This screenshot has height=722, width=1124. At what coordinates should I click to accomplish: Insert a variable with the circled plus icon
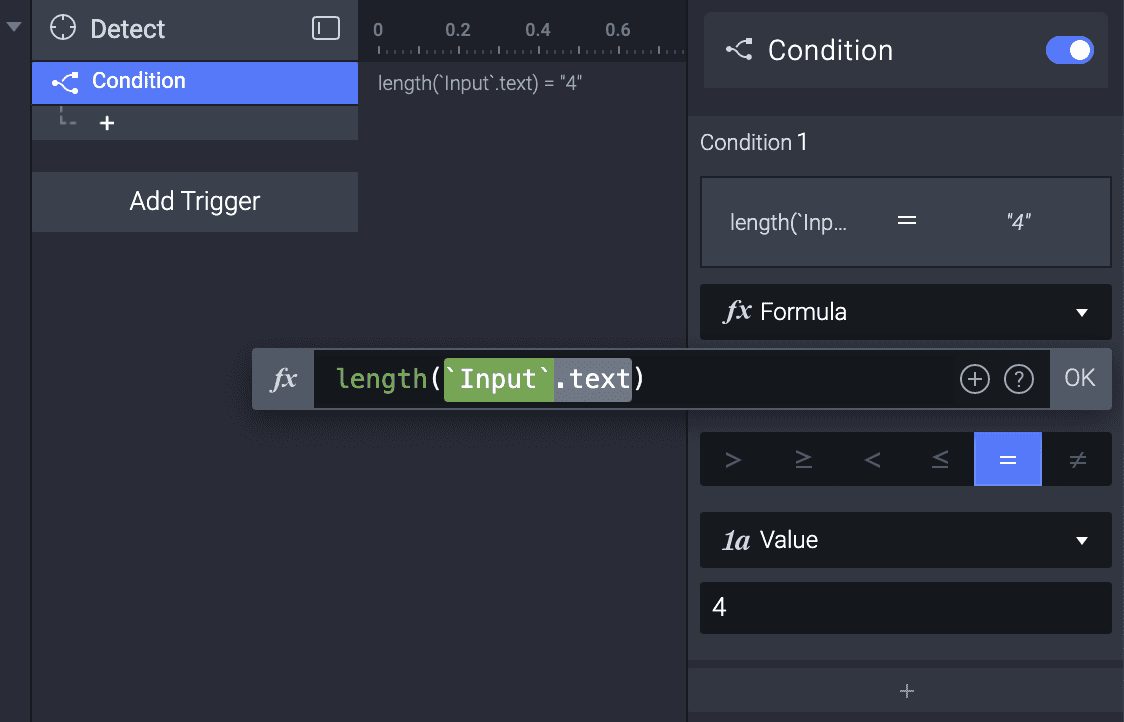[974, 379]
